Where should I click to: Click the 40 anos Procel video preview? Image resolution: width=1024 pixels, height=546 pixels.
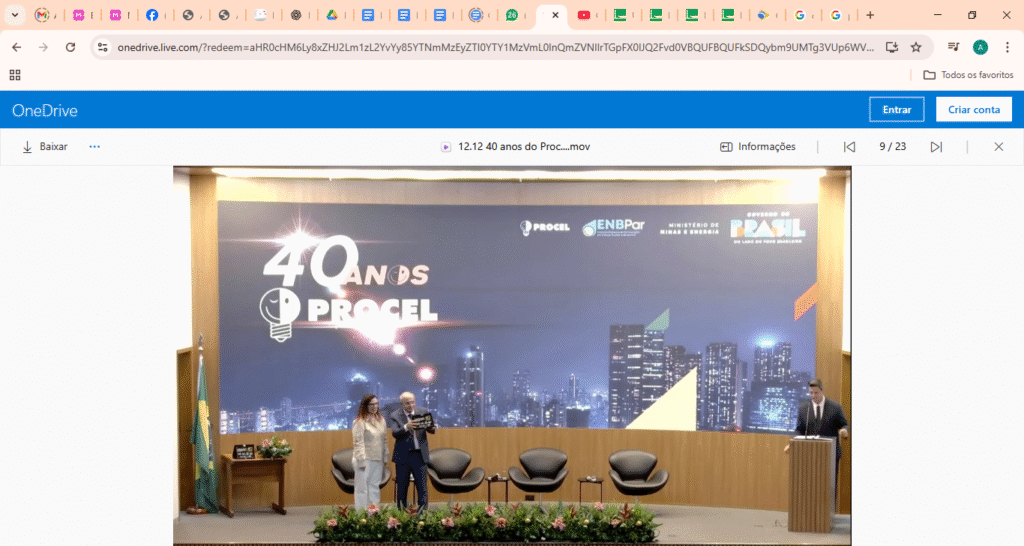point(512,355)
